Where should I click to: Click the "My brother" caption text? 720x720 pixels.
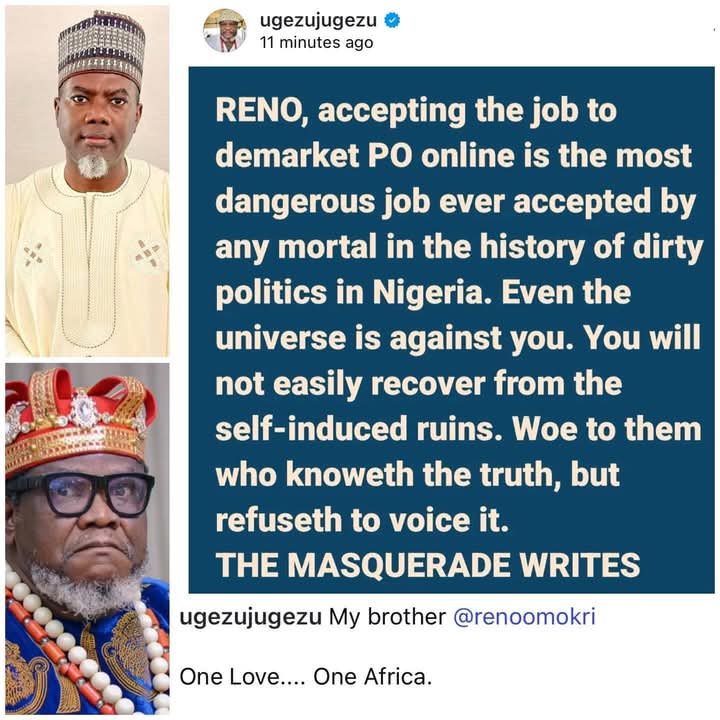387,616
